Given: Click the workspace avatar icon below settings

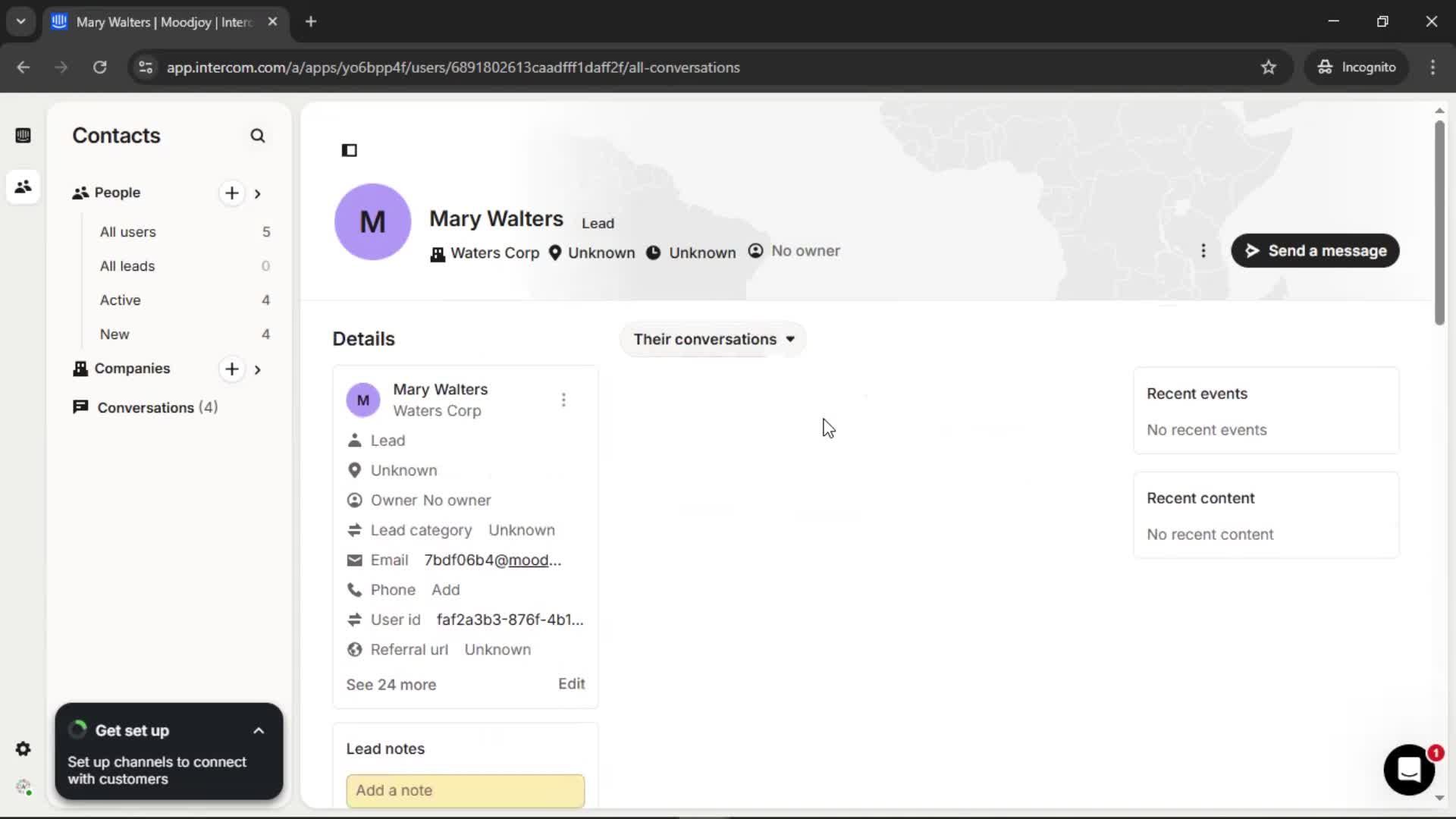Looking at the screenshot, I should [24, 787].
